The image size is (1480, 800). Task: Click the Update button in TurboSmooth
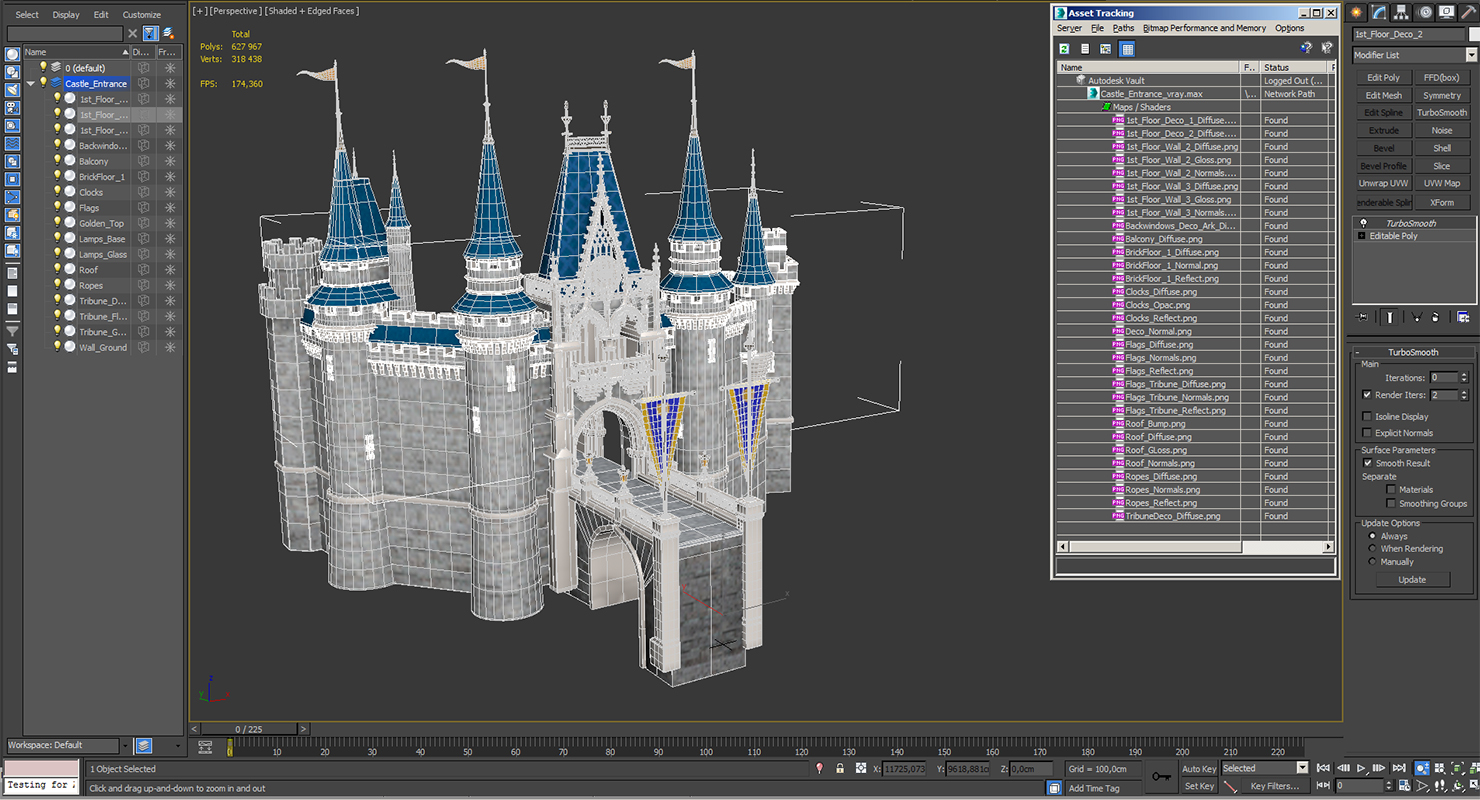(1412, 580)
